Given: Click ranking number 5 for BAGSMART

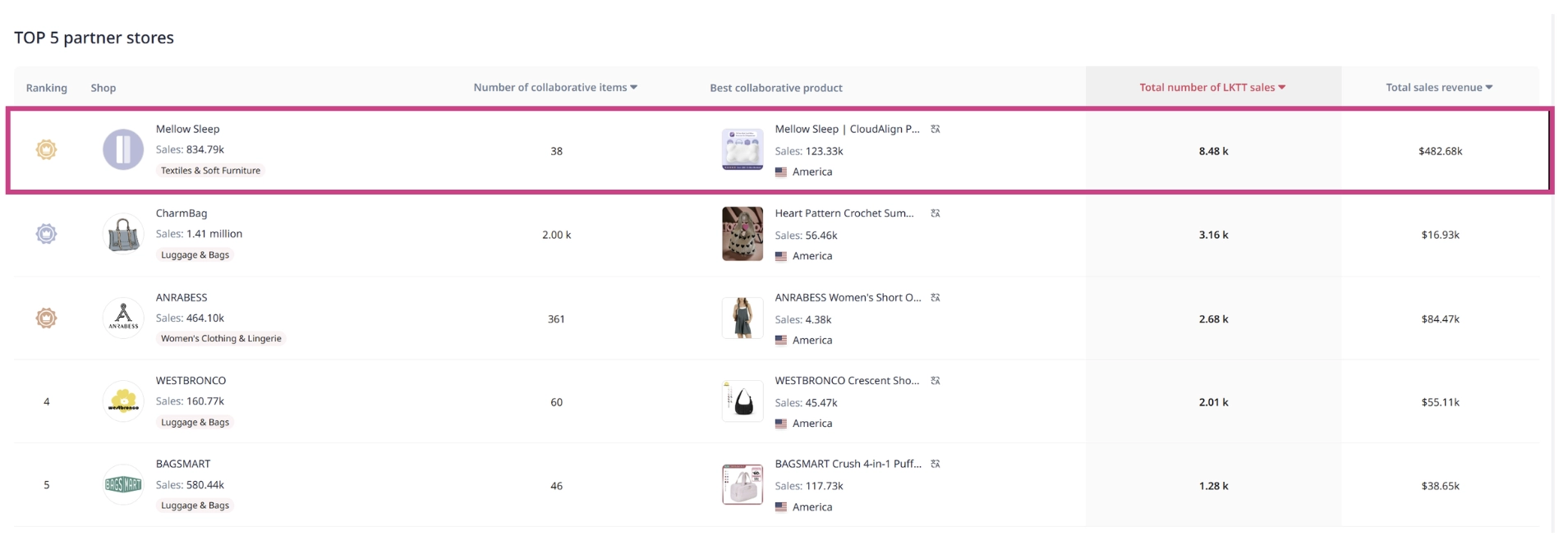Looking at the screenshot, I should tap(47, 485).
